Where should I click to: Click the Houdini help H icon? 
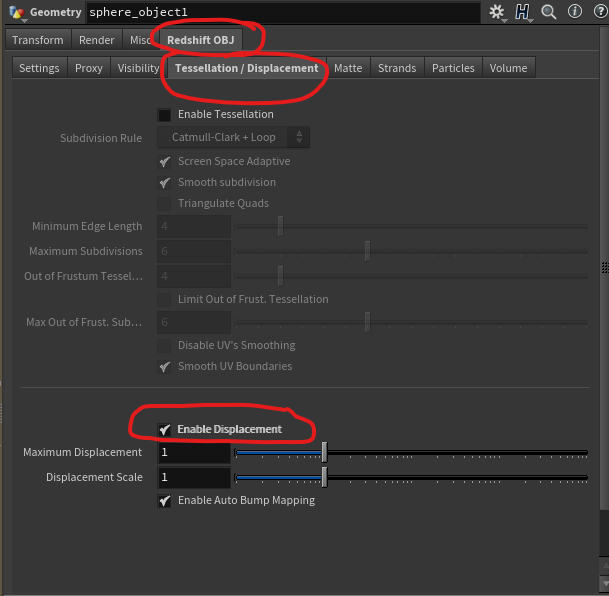(523, 12)
